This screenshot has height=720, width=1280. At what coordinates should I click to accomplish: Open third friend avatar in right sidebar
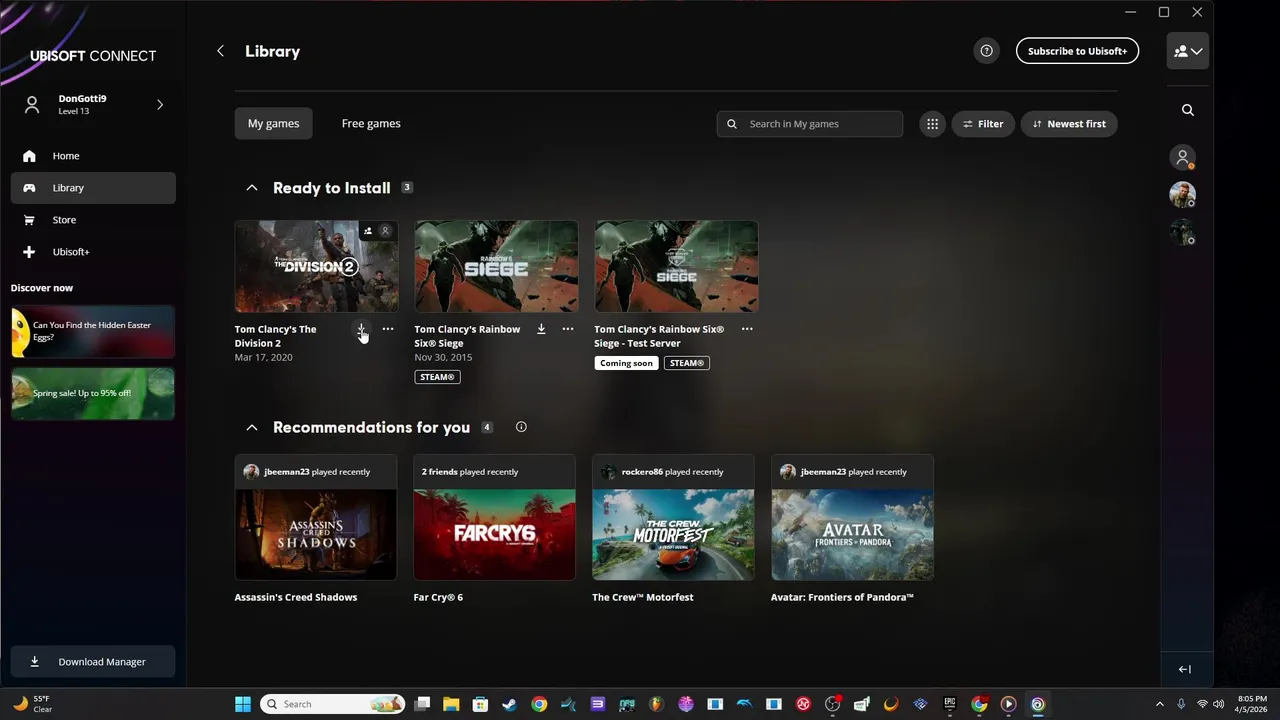point(1183,232)
